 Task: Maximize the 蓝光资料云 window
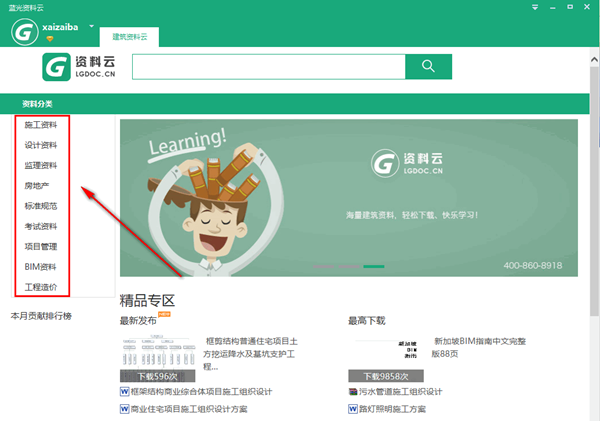[x=570, y=7]
